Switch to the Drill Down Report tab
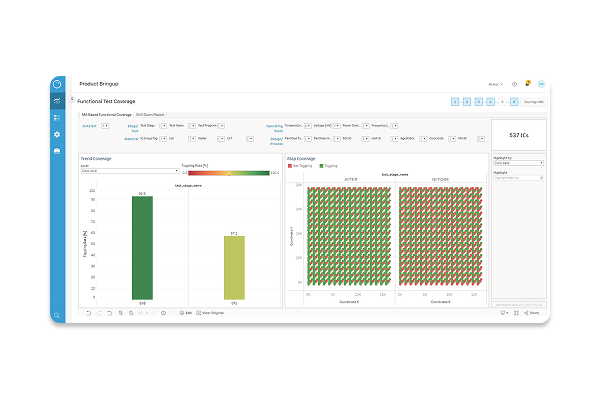600x400 pixels. coord(150,114)
